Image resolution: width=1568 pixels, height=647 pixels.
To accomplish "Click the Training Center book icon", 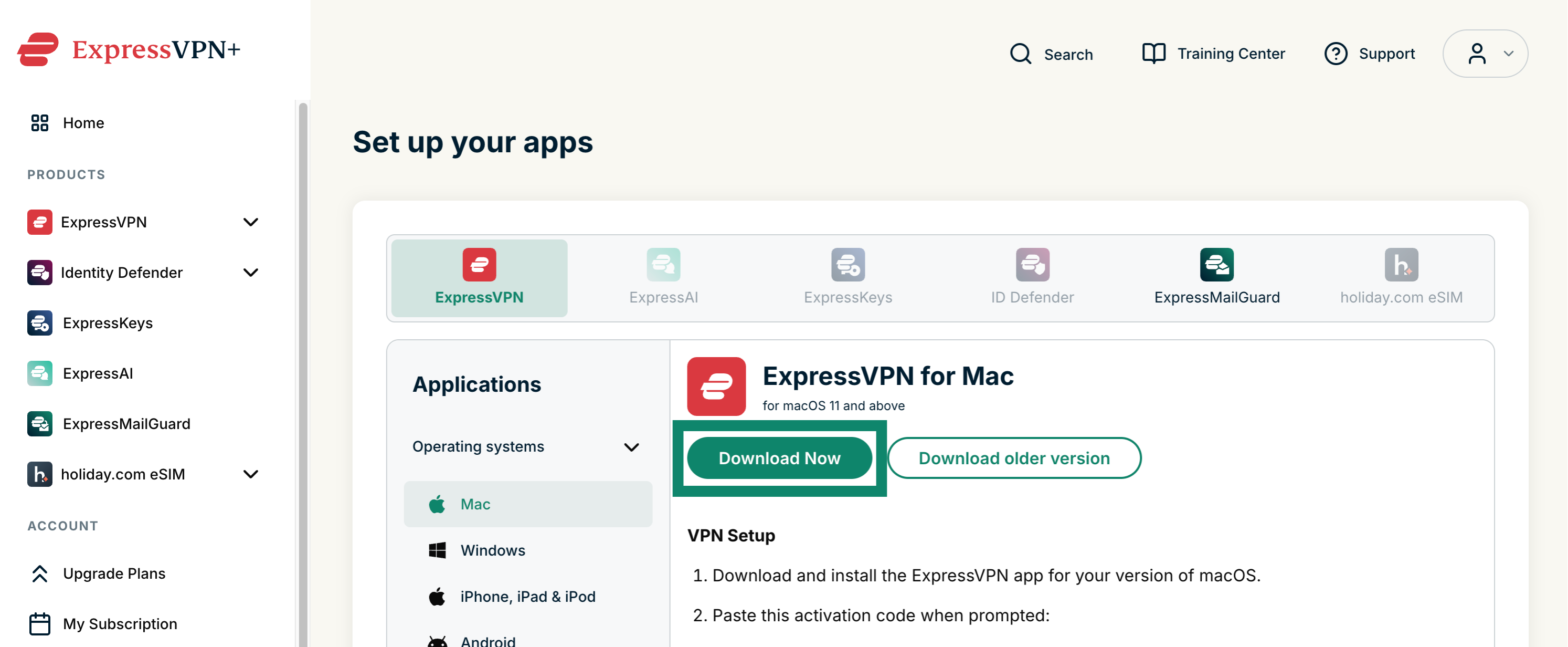I will point(1153,54).
